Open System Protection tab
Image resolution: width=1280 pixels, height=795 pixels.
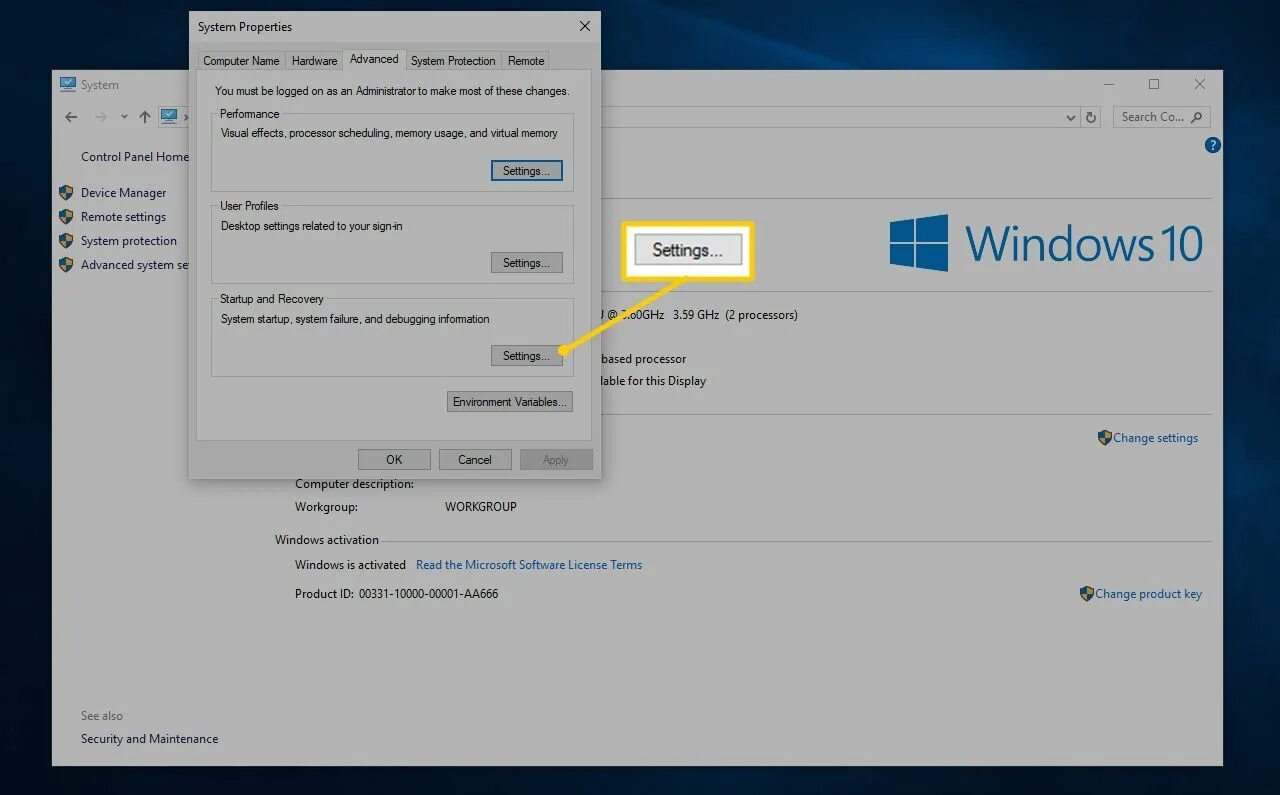(453, 61)
